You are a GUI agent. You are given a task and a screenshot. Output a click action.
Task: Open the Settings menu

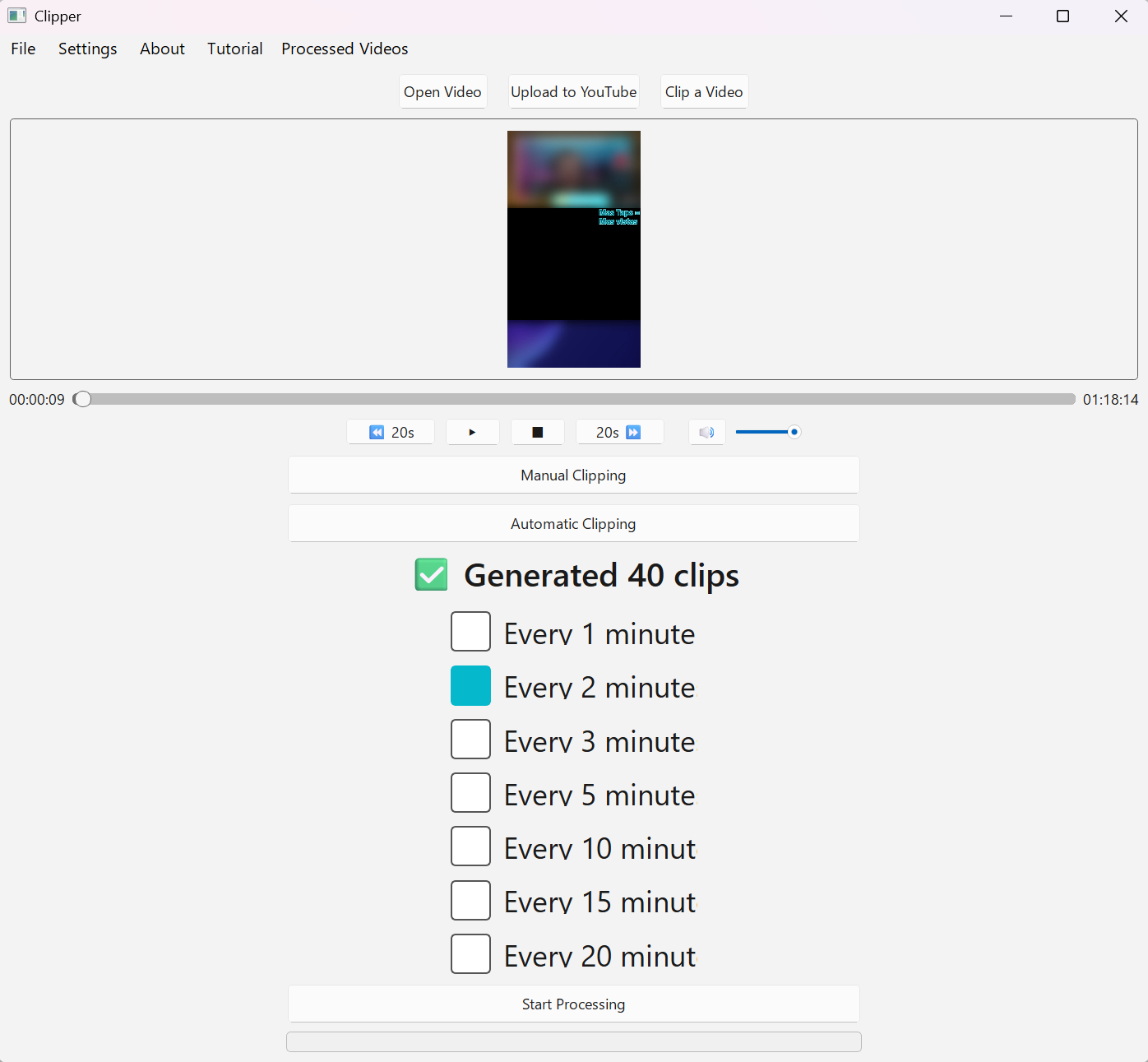(x=87, y=49)
